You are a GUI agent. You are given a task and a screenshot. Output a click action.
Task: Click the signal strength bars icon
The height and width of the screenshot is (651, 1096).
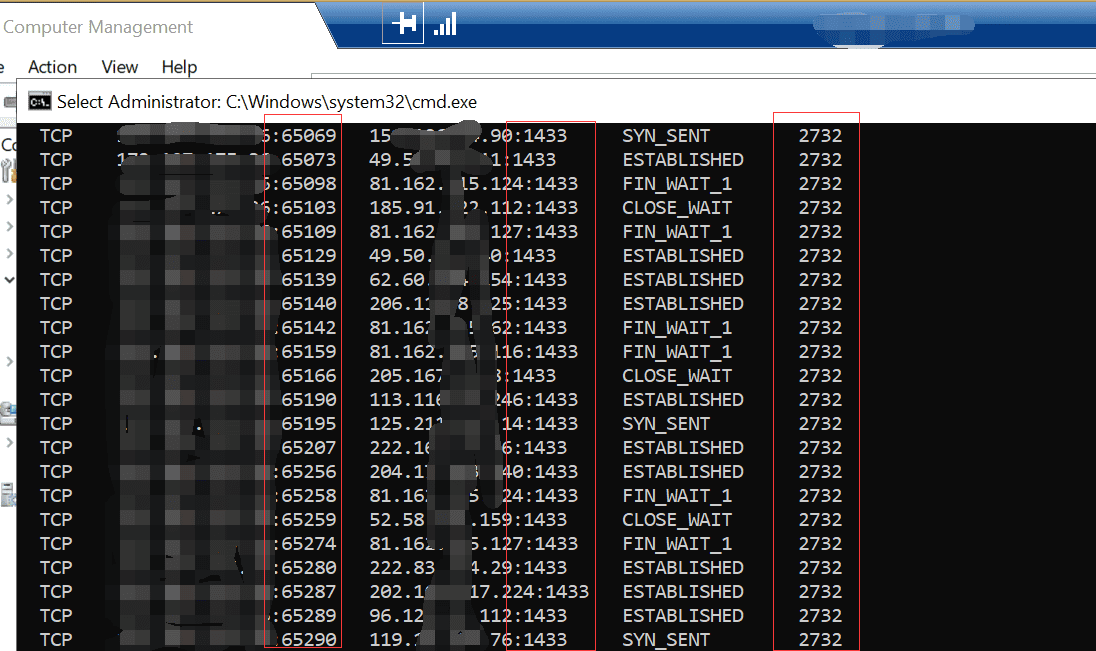click(x=445, y=24)
